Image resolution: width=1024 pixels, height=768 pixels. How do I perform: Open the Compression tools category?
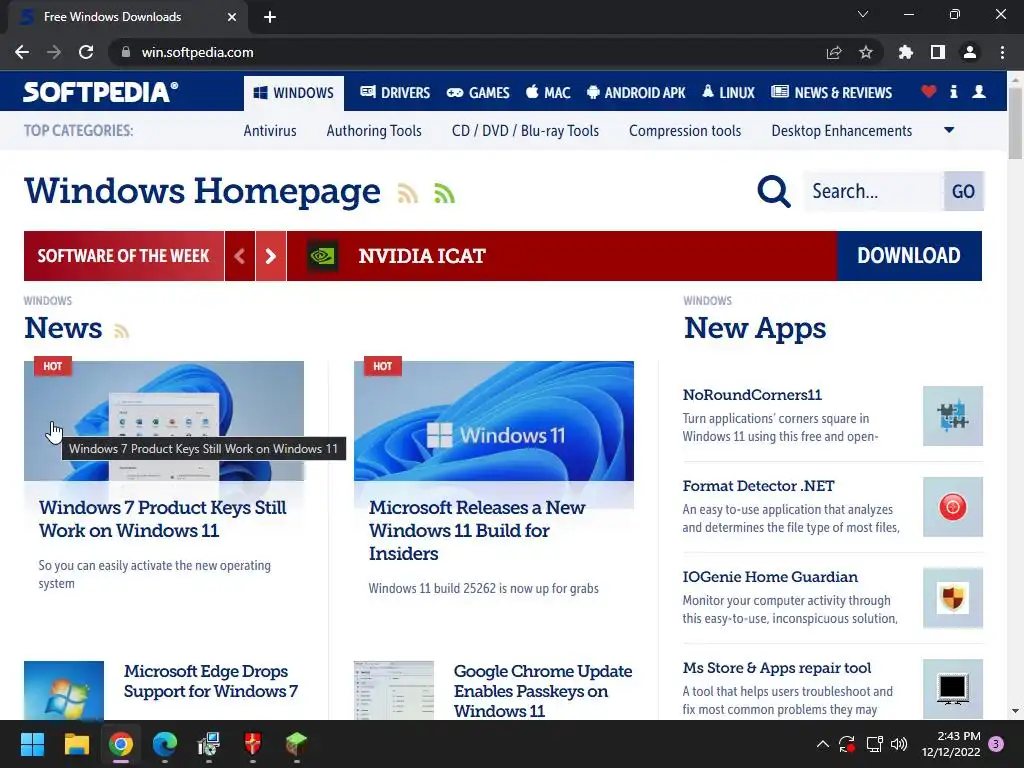click(684, 131)
